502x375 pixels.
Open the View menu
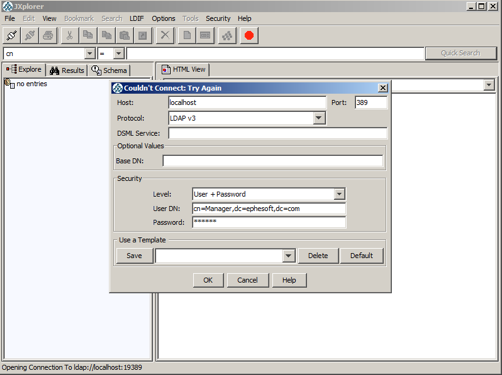tap(49, 19)
